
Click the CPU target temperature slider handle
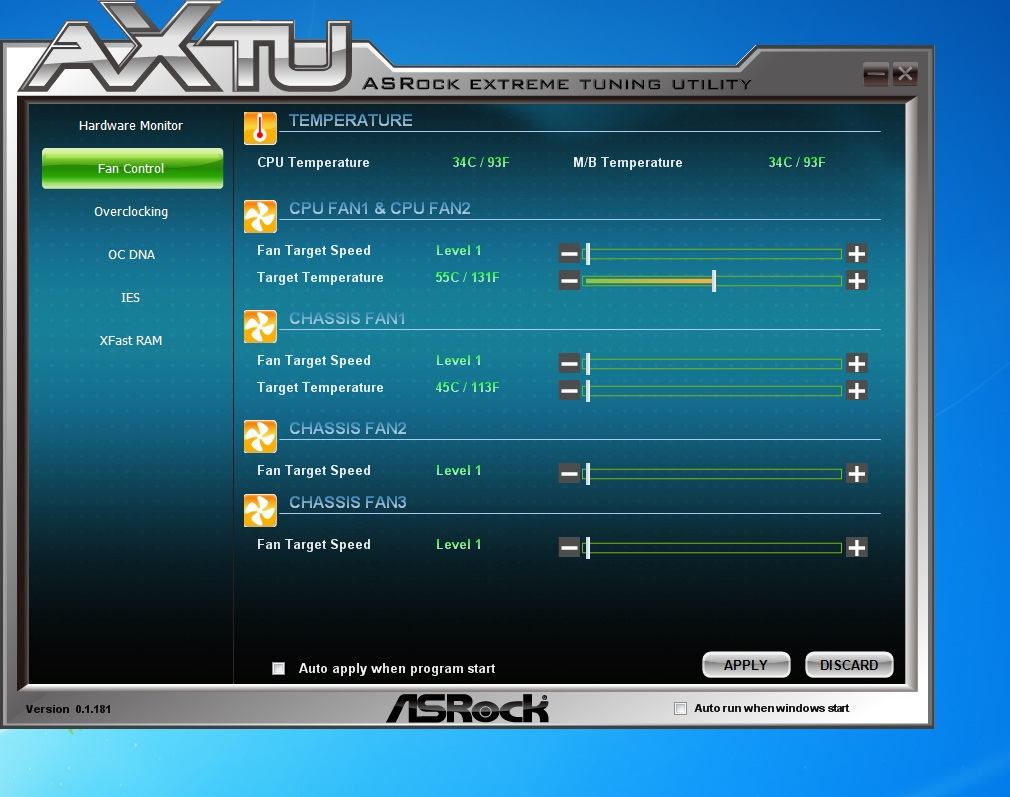tap(714, 280)
